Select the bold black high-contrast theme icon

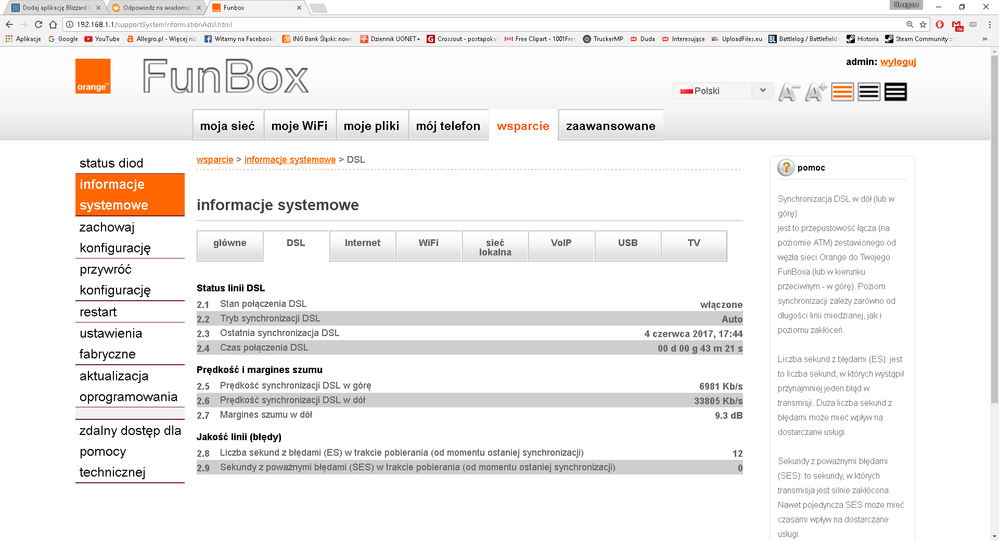click(x=895, y=92)
